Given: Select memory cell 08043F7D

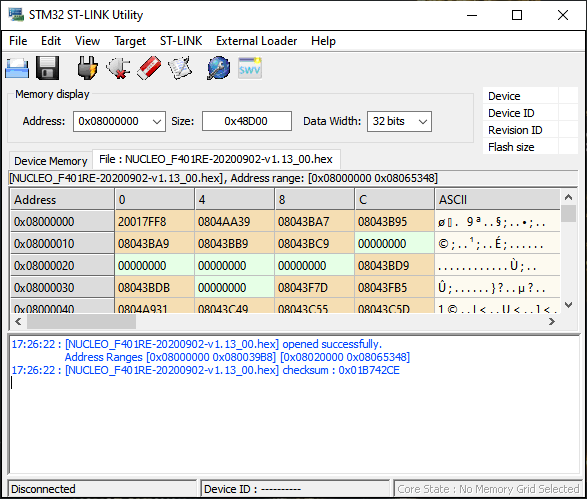Looking at the screenshot, I should (x=314, y=287).
